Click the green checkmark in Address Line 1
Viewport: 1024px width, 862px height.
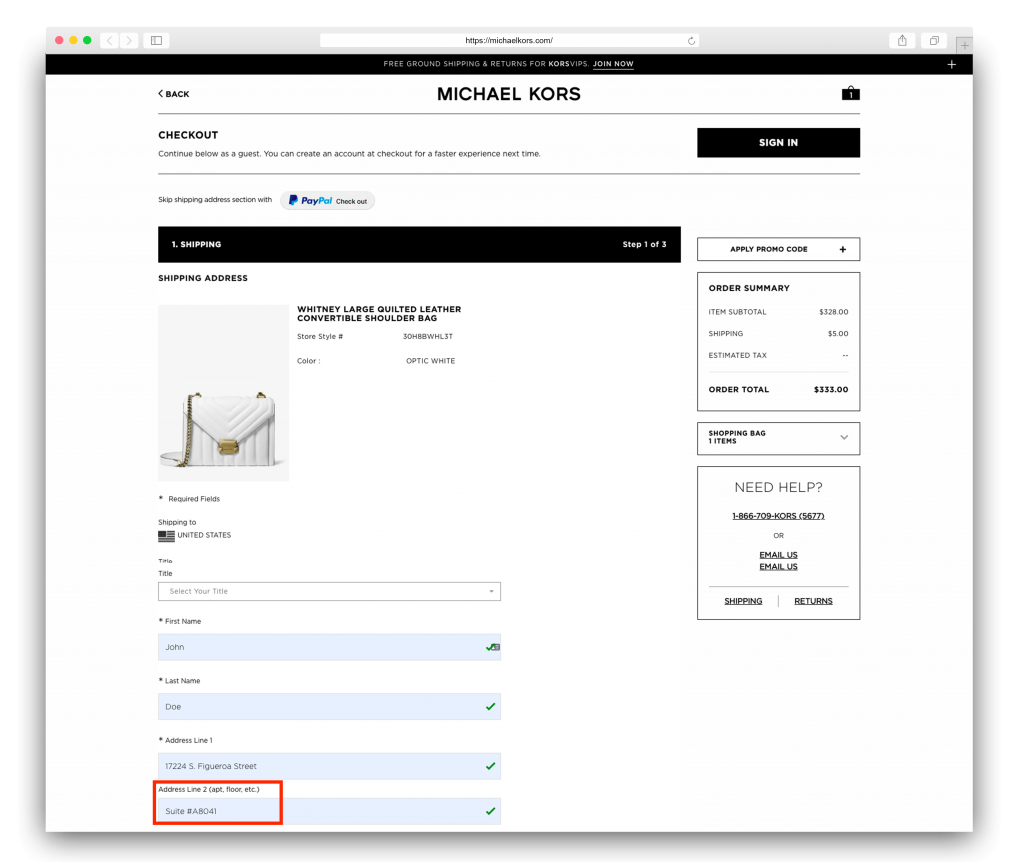tap(490, 766)
